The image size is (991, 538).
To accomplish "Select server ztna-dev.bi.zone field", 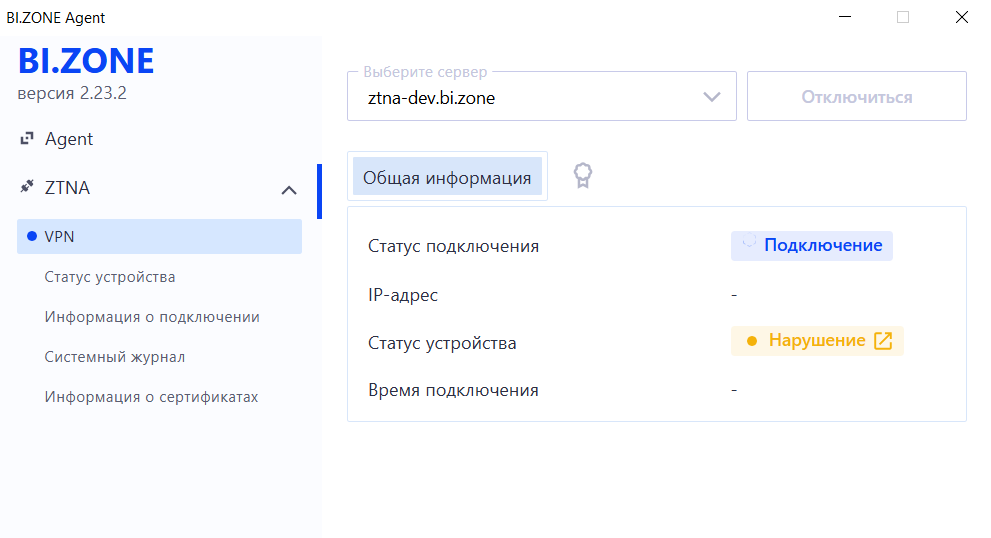I will pyautogui.click(x=542, y=96).
